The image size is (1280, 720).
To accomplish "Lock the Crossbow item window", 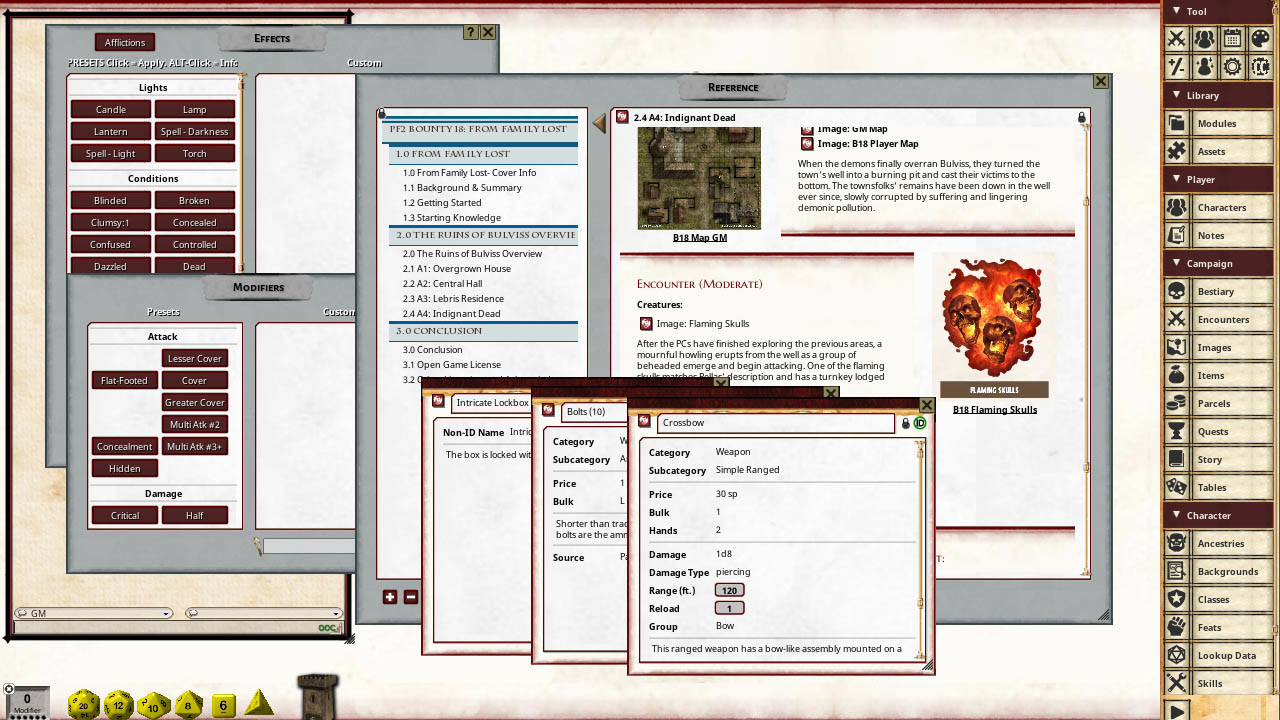I will (907, 422).
